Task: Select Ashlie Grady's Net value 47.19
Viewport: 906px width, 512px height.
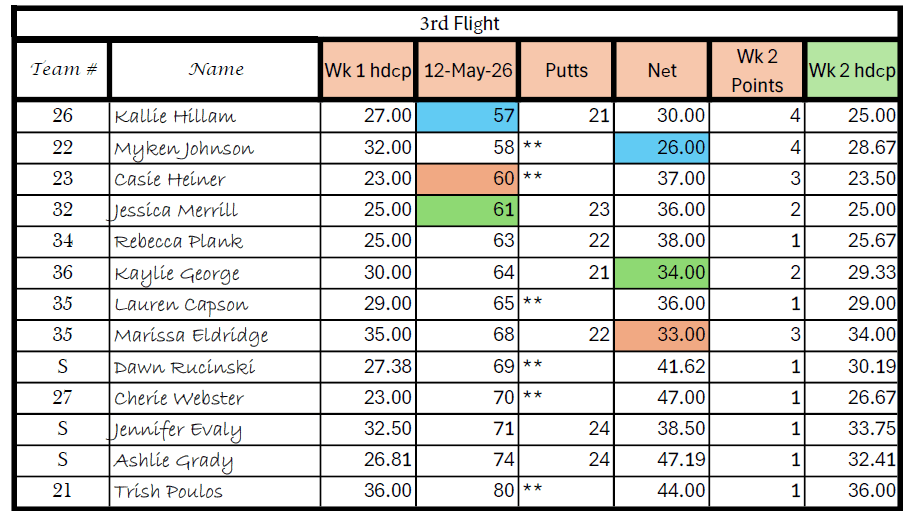Action: coord(662,459)
